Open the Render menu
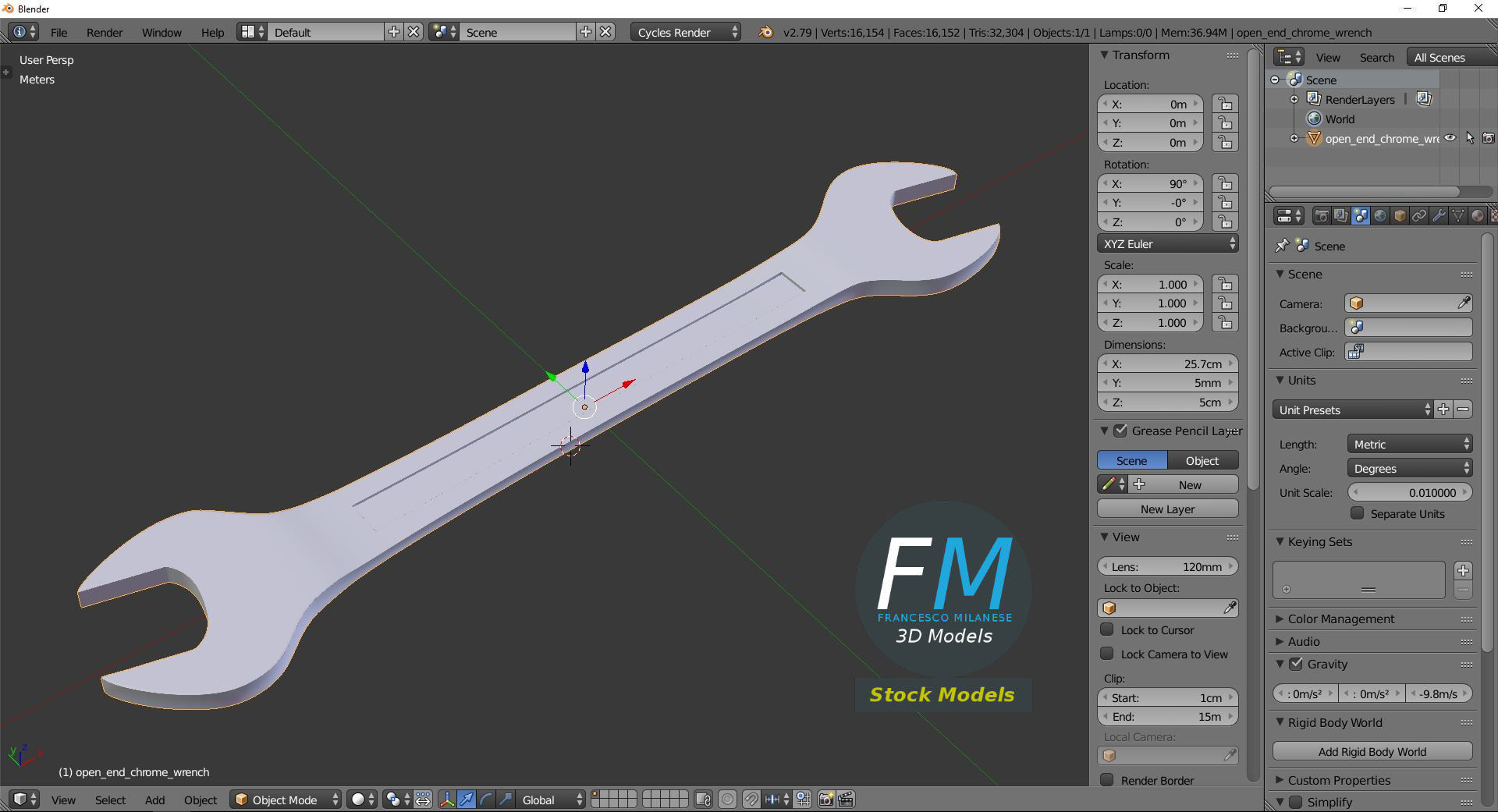The width and height of the screenshot is (1498, 812). 105,32
